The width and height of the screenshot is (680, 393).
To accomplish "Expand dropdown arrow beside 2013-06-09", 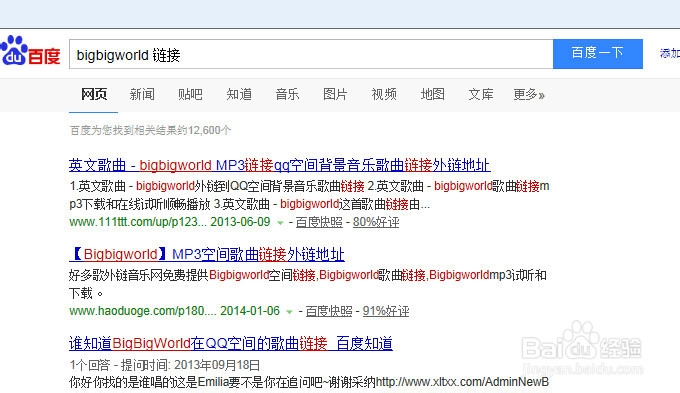I will point(280,223).
